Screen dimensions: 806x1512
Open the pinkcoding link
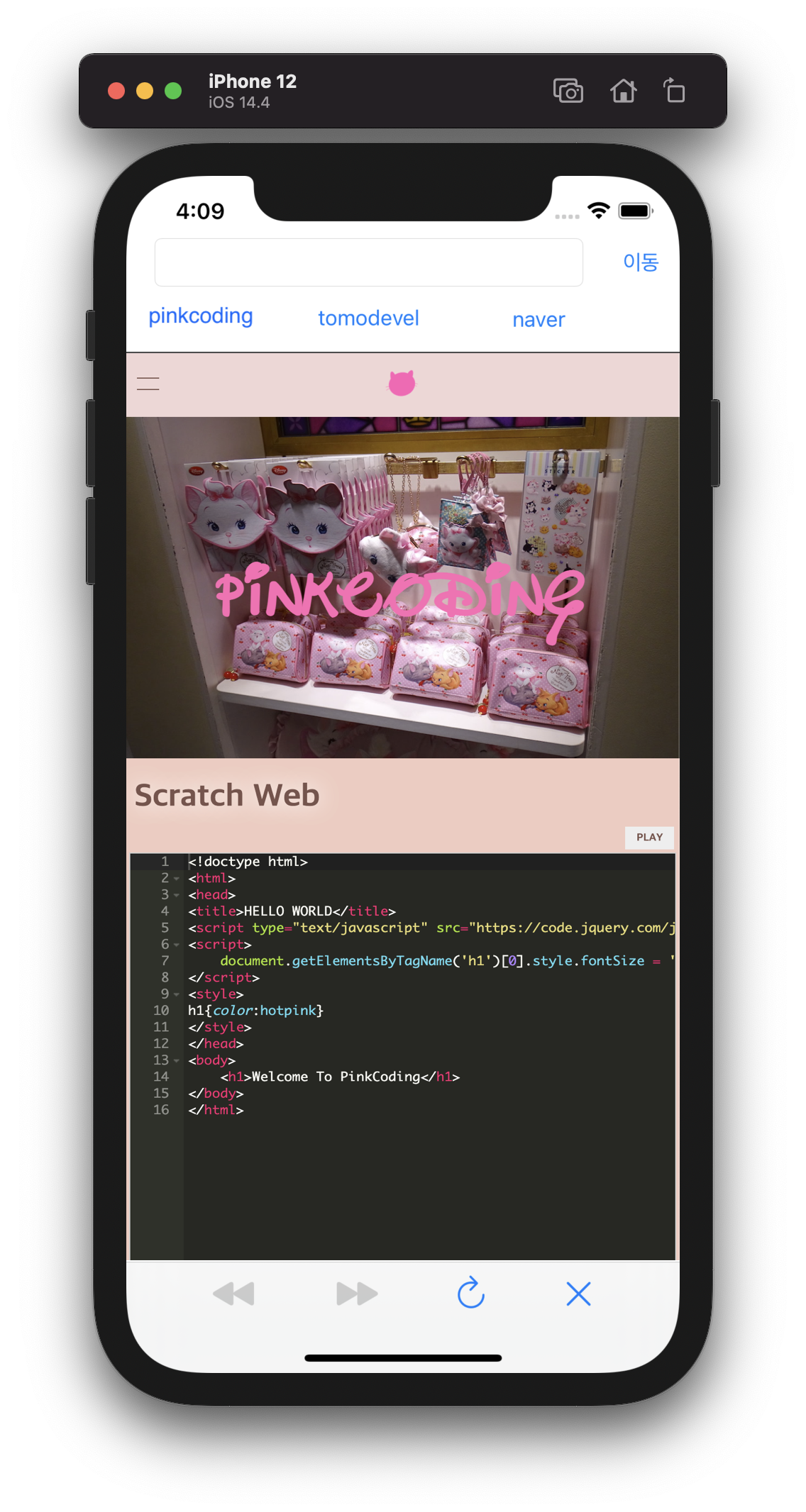point(200,316)
